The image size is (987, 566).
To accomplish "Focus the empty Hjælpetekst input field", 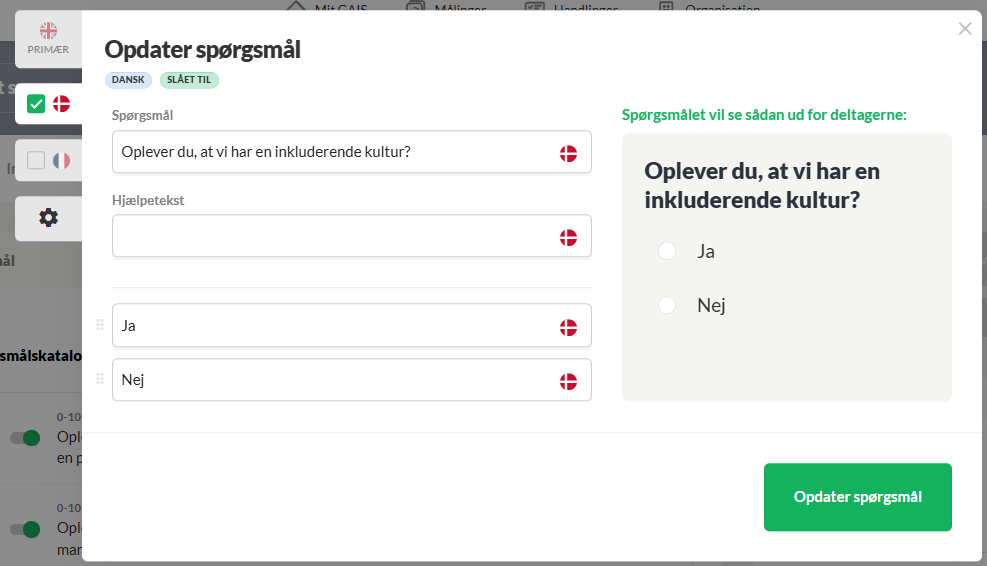I will [x=352, y=235].
